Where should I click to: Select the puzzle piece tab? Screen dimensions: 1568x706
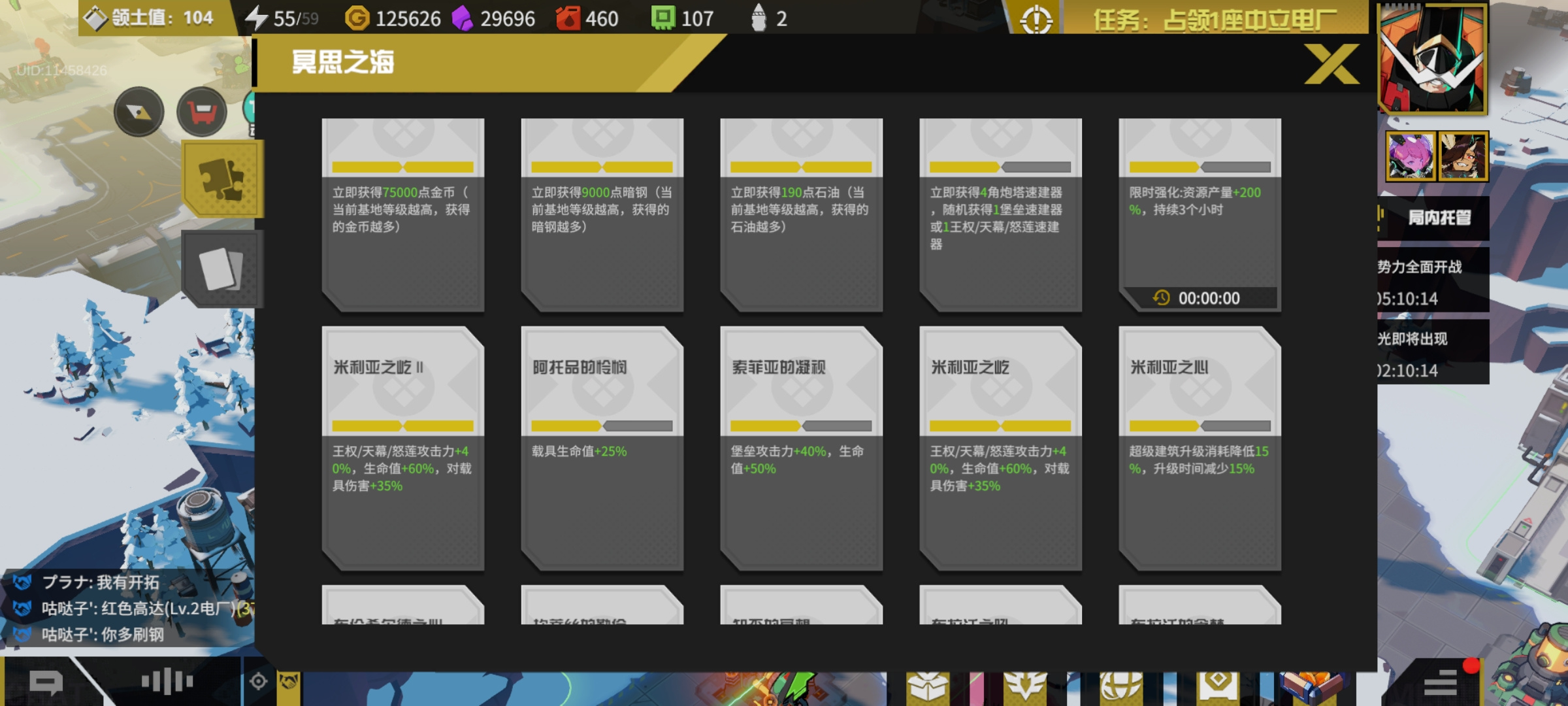[x=223, y=178]
